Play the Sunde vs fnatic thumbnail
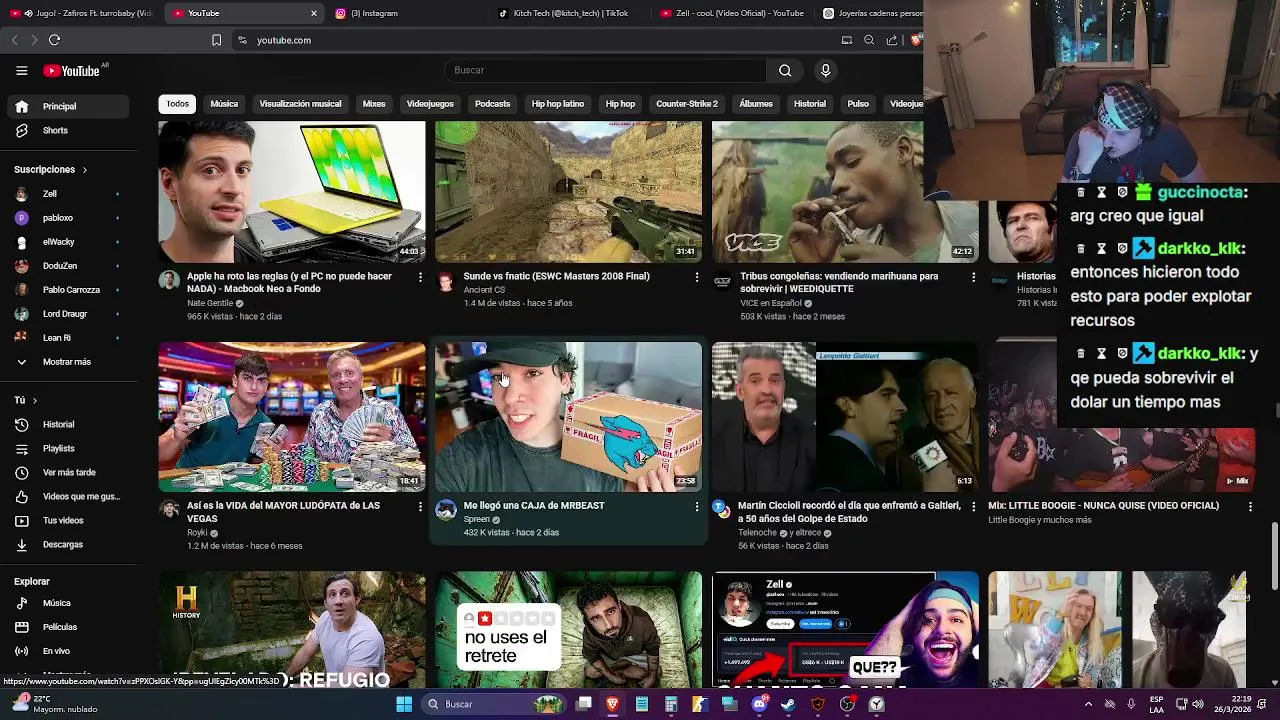The height and width of the screenshot is (720, 1280). pos(568,192)
